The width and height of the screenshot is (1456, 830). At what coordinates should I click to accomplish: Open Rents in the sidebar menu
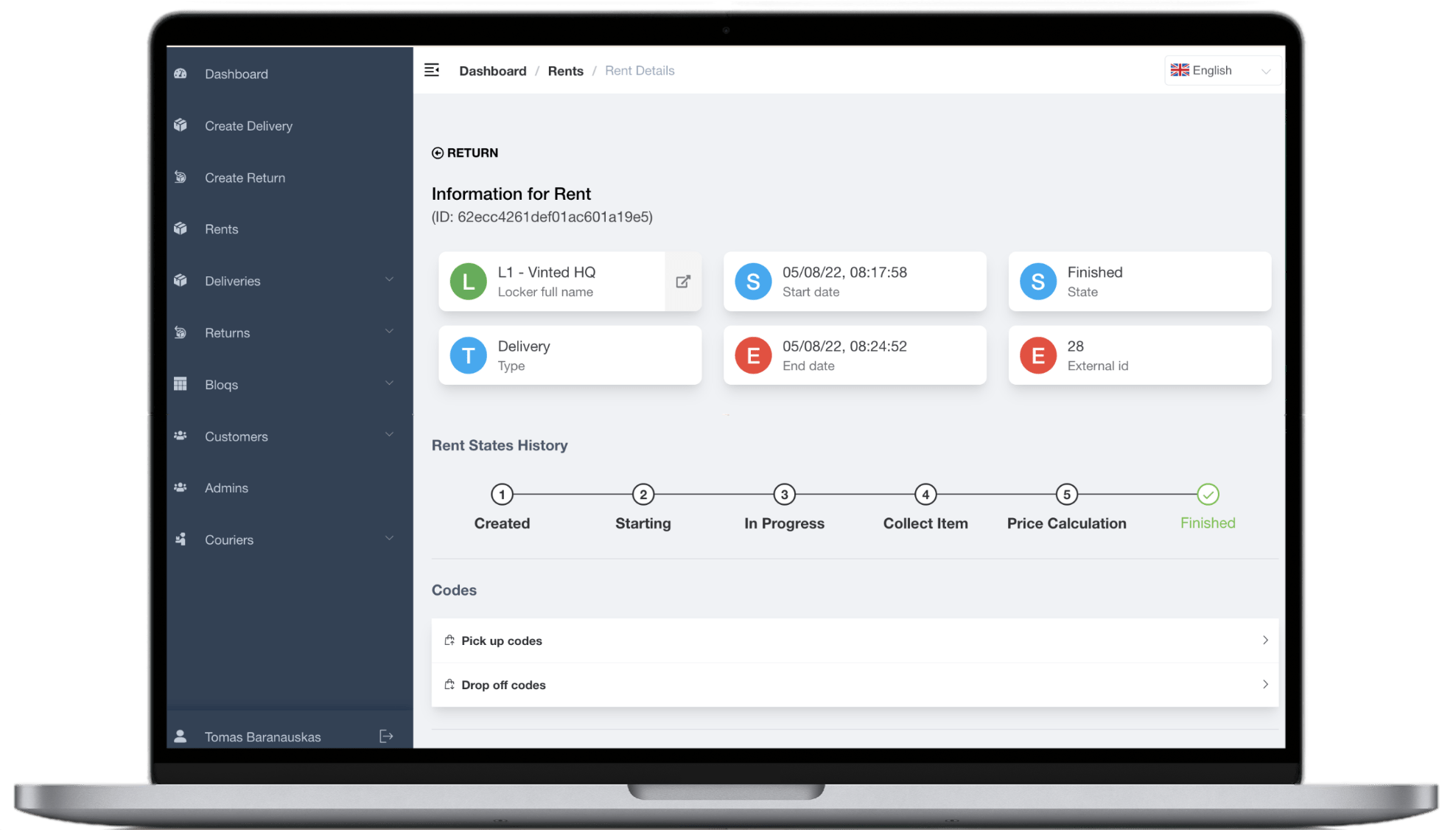click(x=222, y=229)
